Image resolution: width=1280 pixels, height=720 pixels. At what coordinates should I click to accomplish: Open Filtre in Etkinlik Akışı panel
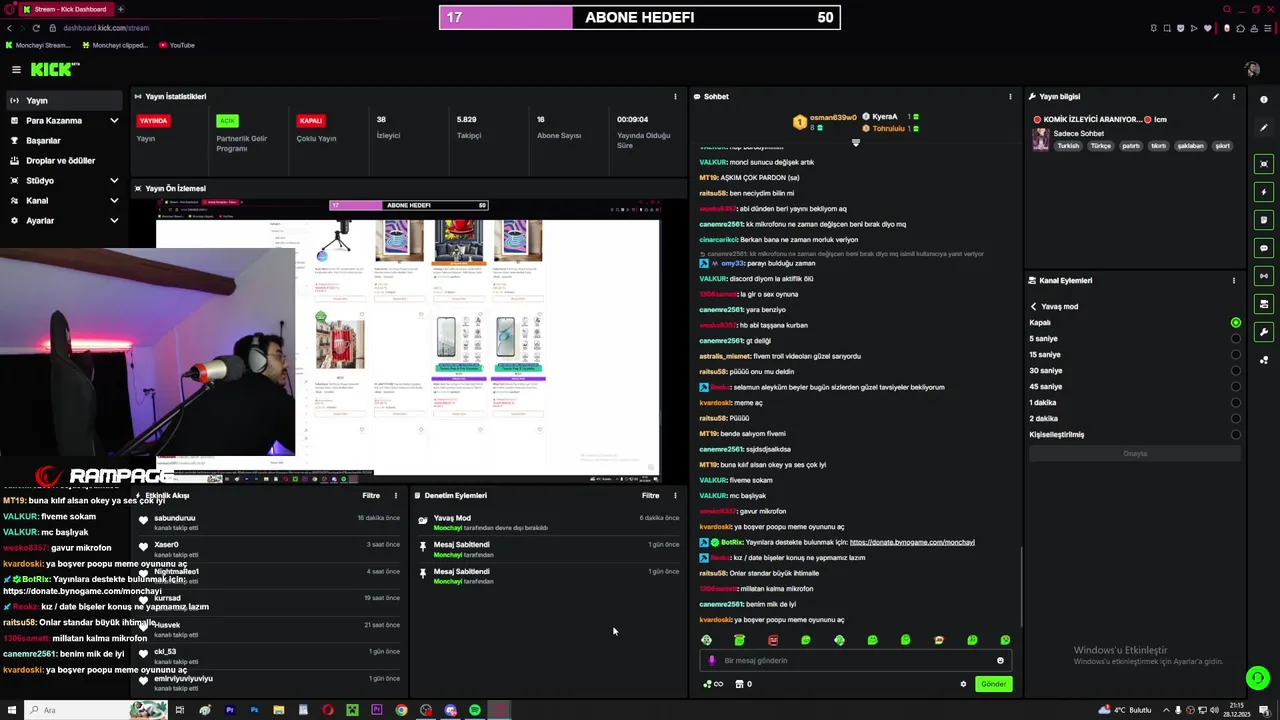click(371, 495)
